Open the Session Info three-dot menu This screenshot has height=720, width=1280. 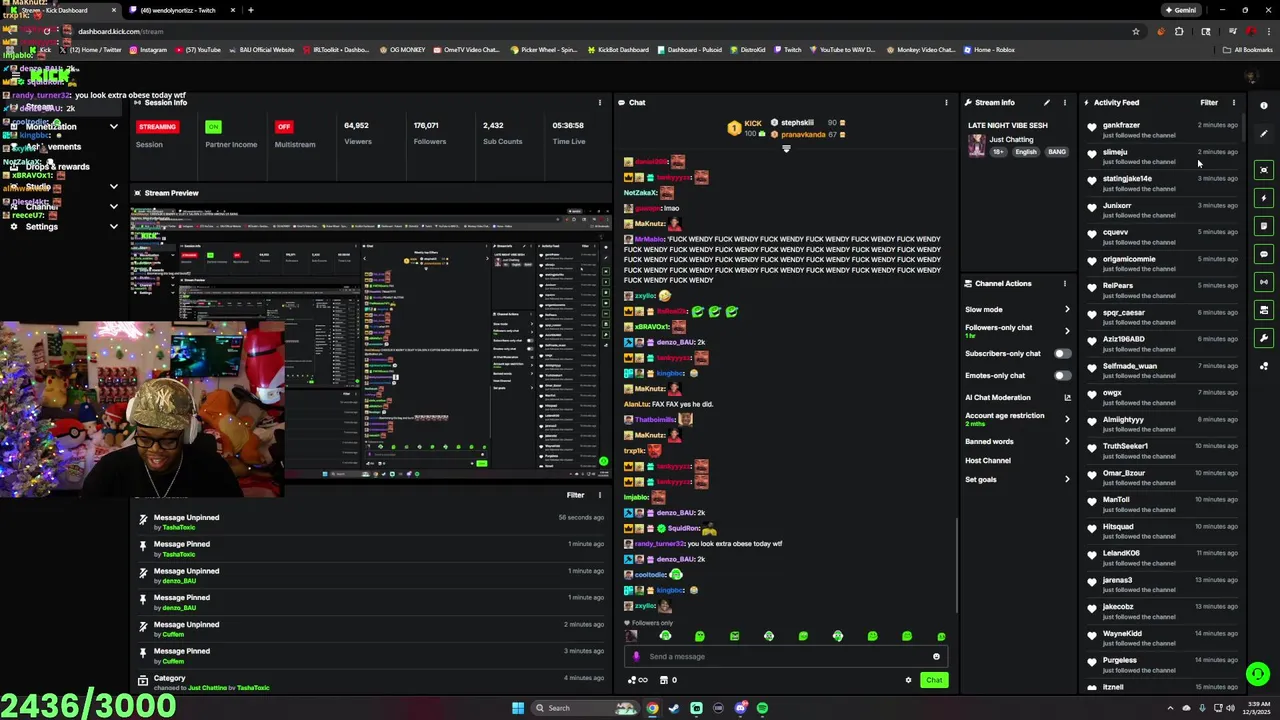[600, 102]
